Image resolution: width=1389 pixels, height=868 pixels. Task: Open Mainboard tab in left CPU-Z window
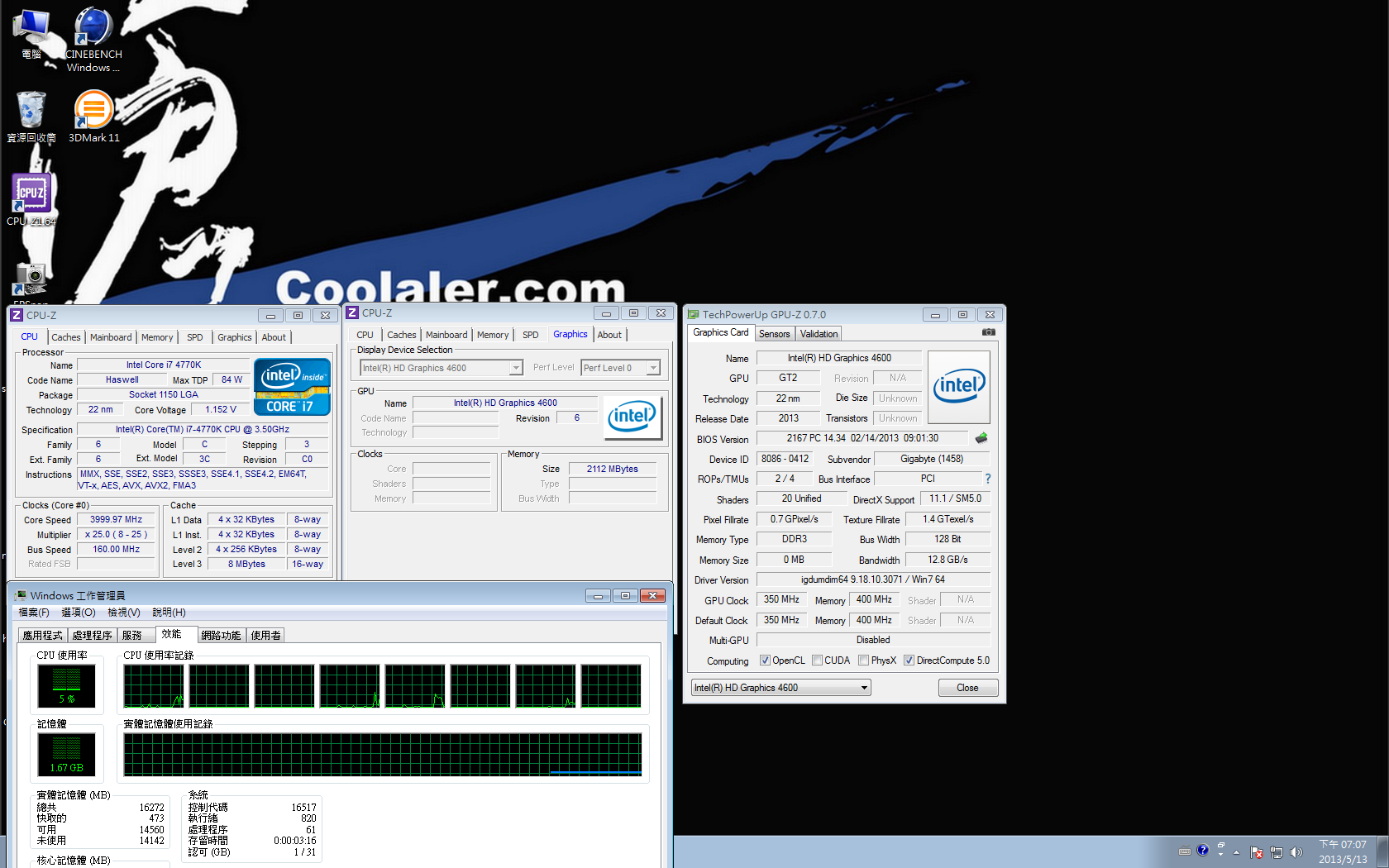[111, 337]
